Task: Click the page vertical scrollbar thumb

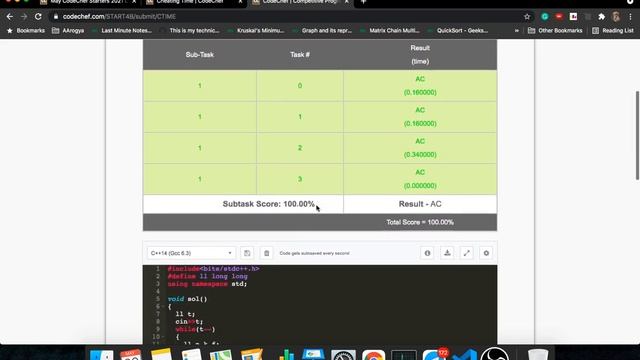Action: [637, 135]
